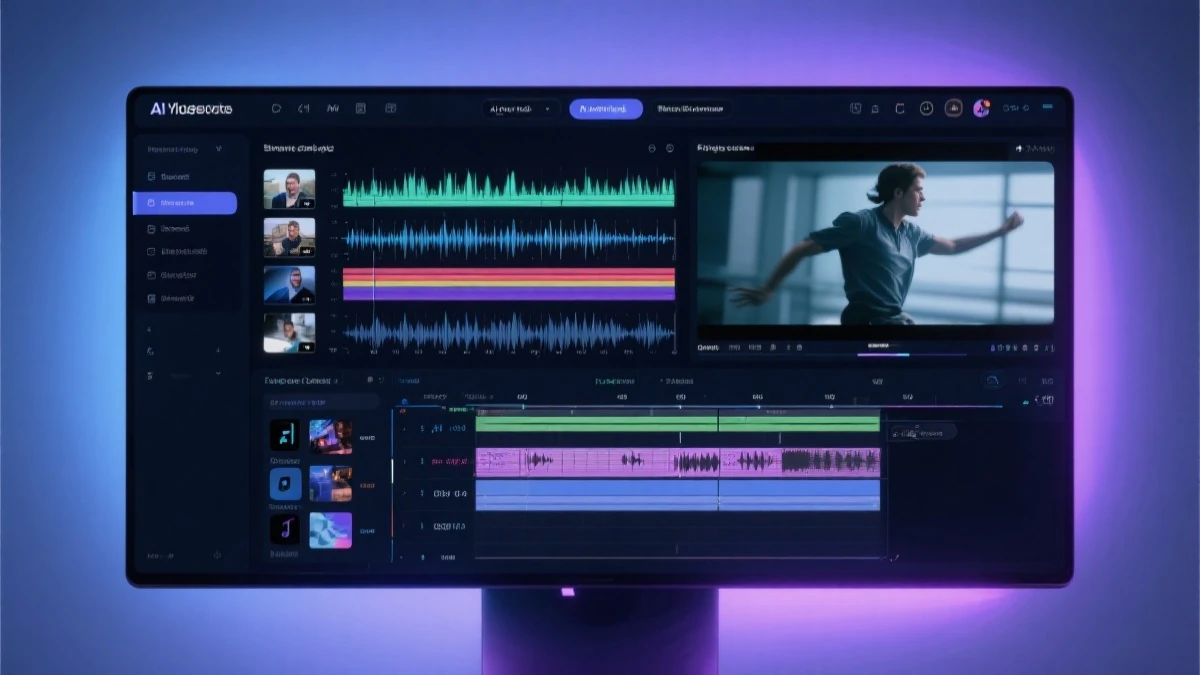
Task: Toggle the power icon at the sidebar bottom
Action: coord(217,555)
